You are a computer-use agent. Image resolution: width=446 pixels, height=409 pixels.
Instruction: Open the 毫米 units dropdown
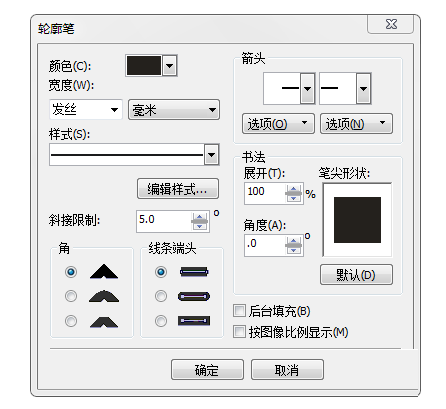174,109
